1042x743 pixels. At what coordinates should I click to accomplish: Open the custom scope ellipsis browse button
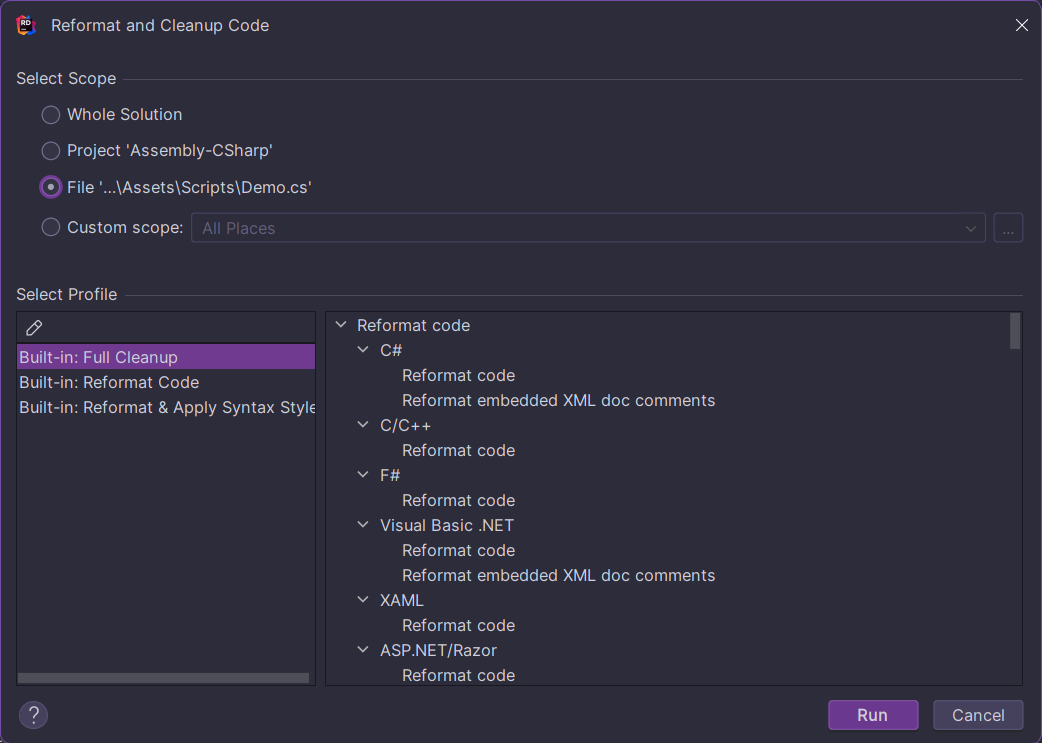click(x=1008, y=228)
